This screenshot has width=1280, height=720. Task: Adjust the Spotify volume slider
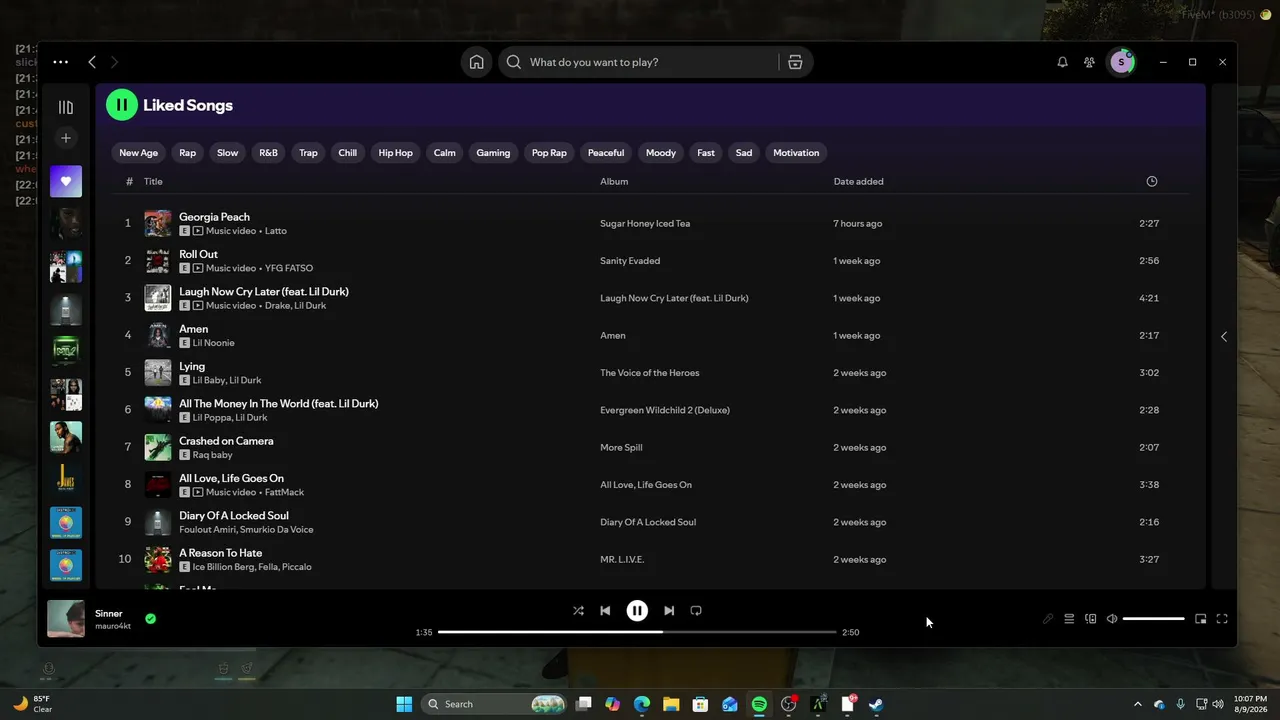[x=1153, y=619]
